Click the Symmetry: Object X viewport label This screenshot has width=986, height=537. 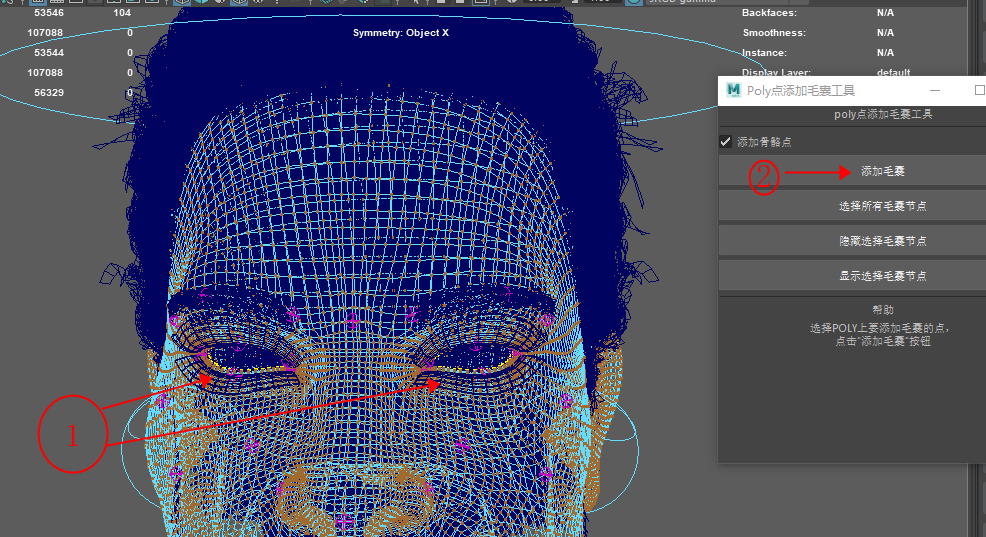click(400, 33)
